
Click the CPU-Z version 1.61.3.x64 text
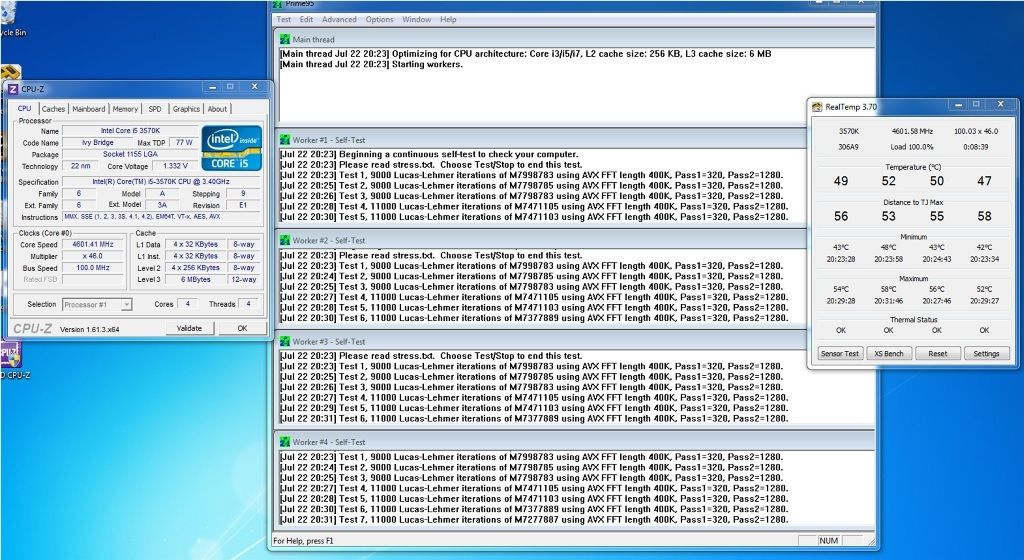[89, 330]
